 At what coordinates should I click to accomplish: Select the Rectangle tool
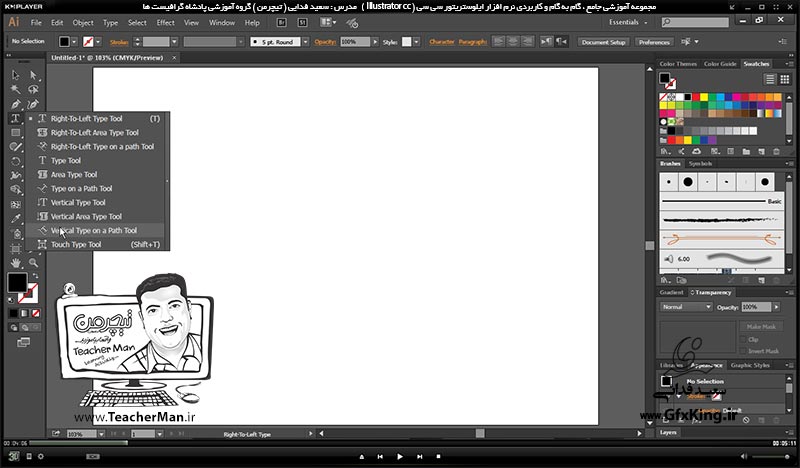[x=15, y=133]
